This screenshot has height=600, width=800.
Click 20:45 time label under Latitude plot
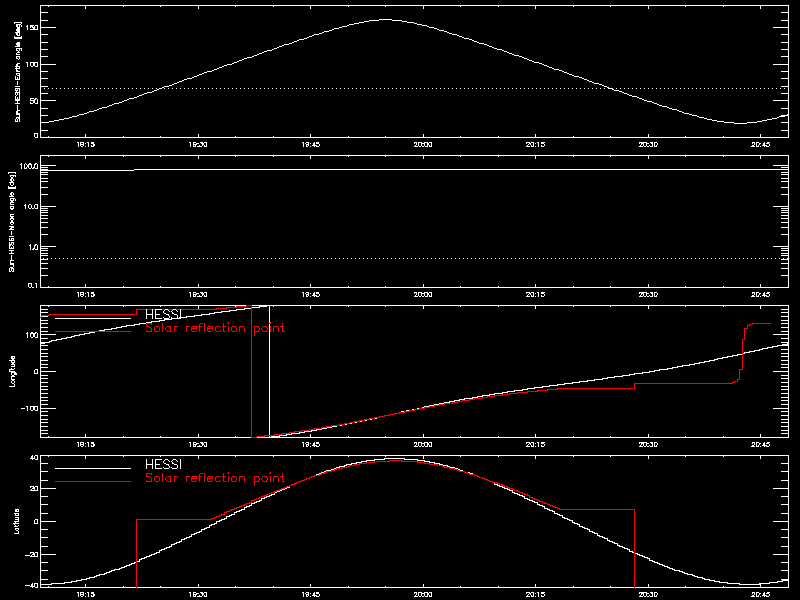[761, 594]
